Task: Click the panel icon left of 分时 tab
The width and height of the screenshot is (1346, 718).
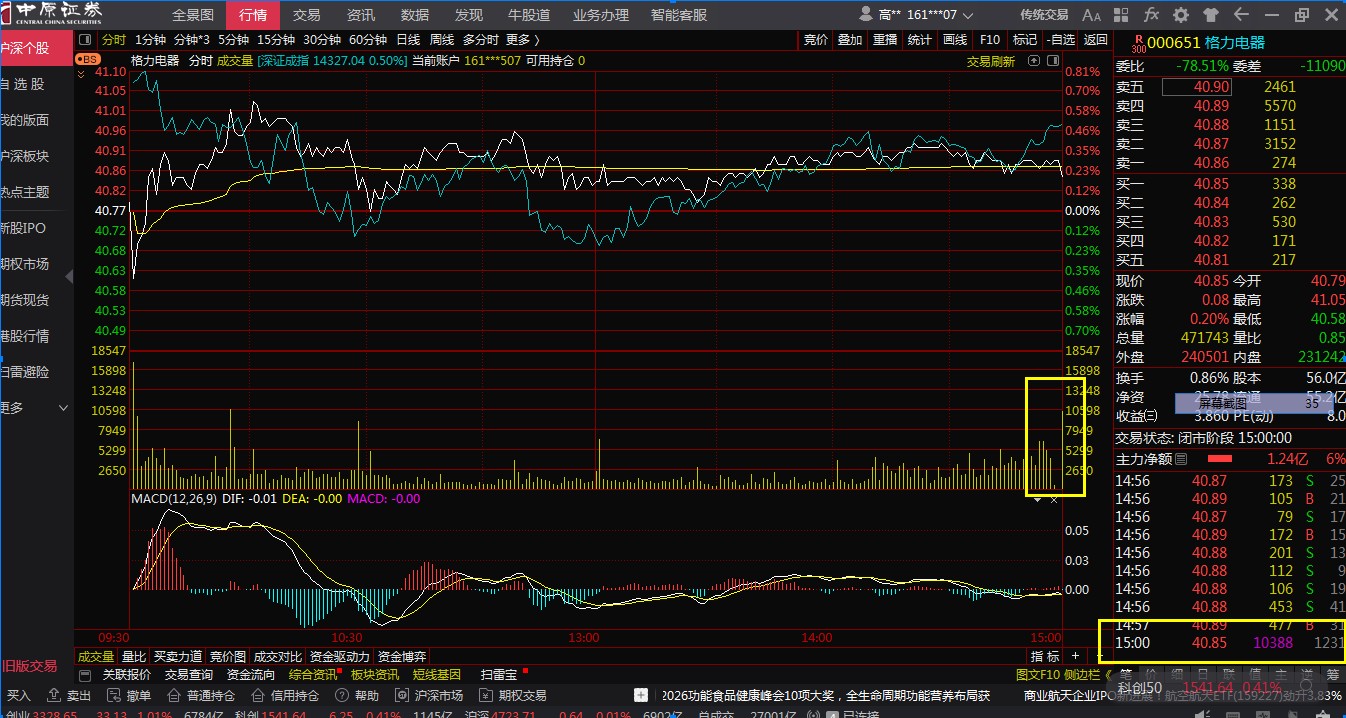Action: pos(85,40)
